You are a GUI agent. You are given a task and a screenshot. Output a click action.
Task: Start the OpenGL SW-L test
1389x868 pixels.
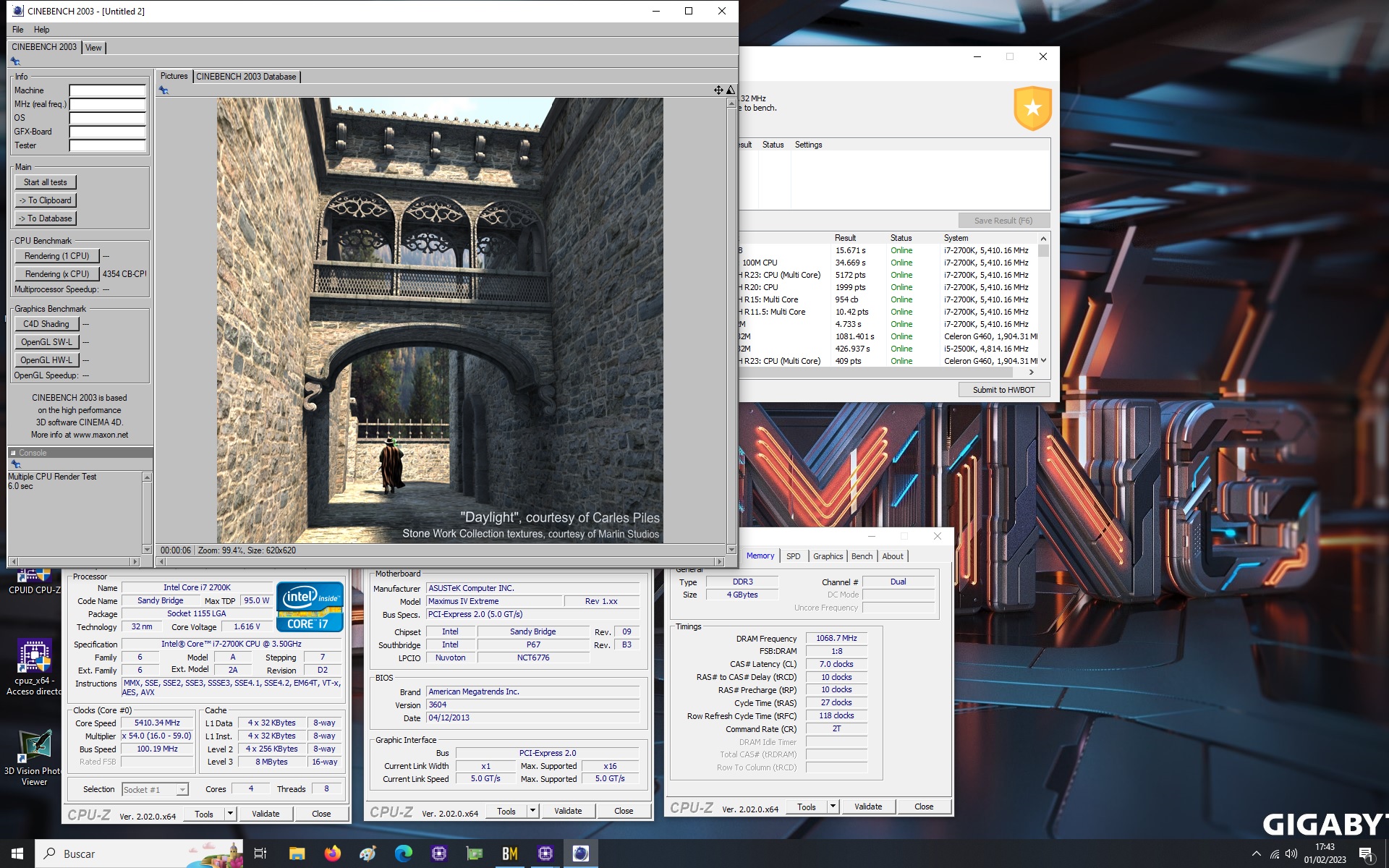pos(46,342)
